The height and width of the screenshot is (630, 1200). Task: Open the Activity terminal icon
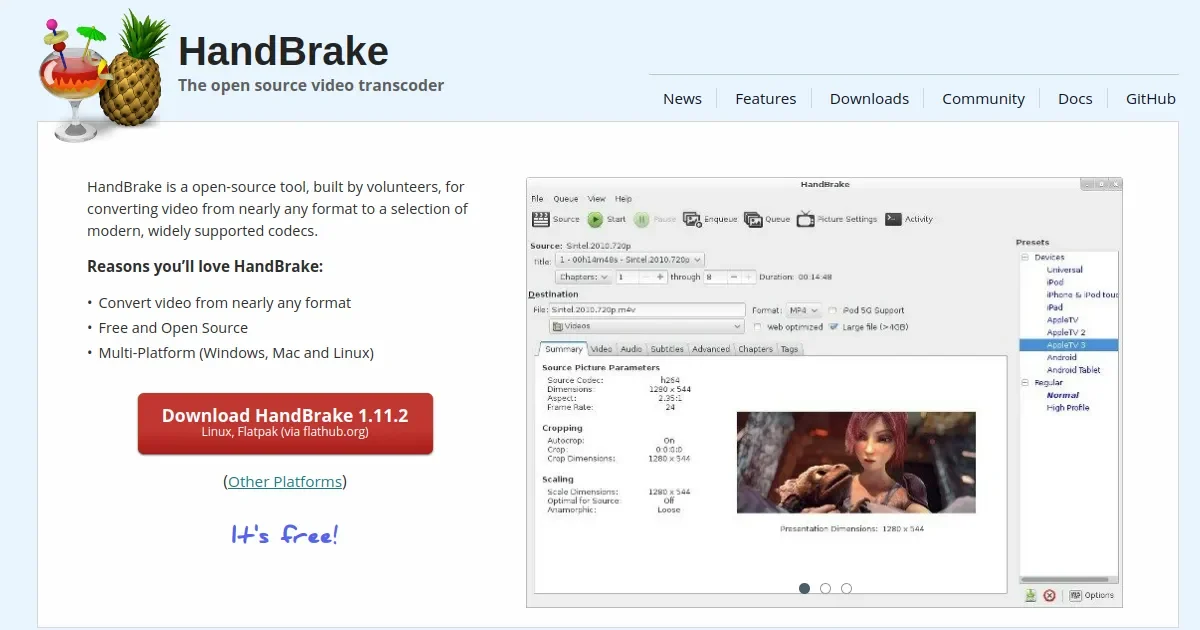[x=893, y=219]
